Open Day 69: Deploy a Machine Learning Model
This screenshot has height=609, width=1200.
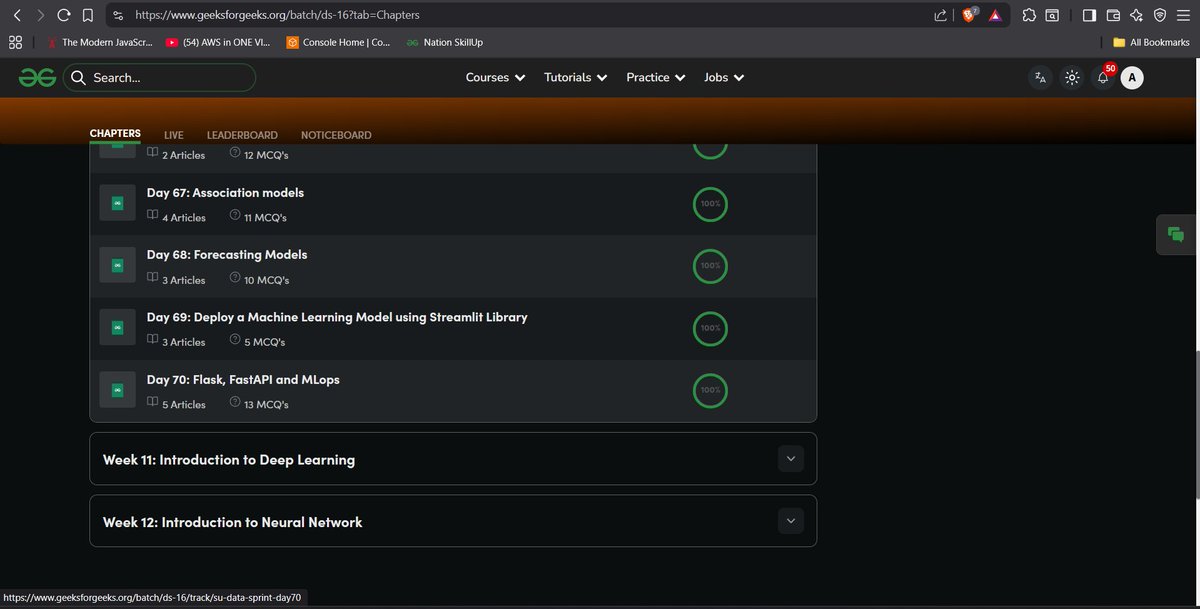[x=337, y=317]
